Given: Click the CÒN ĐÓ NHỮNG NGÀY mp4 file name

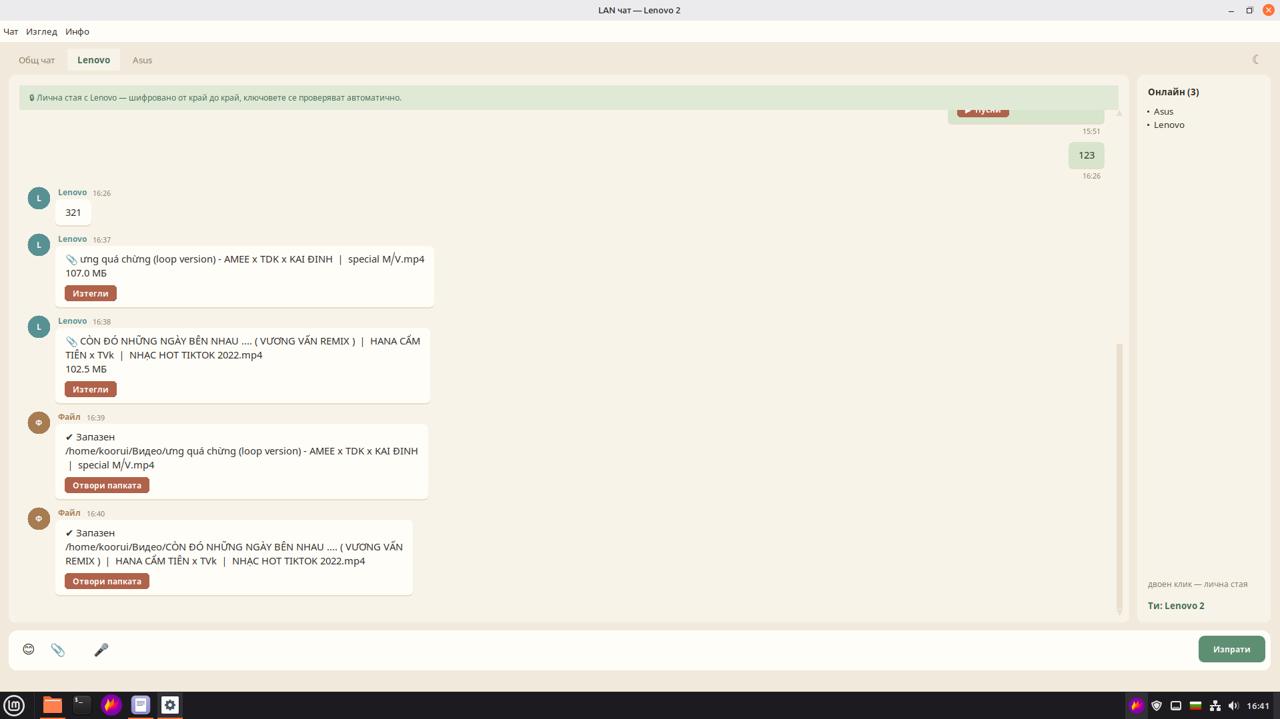Looking at the screenshot, I should pyautogui.click(x=243, y=348).
